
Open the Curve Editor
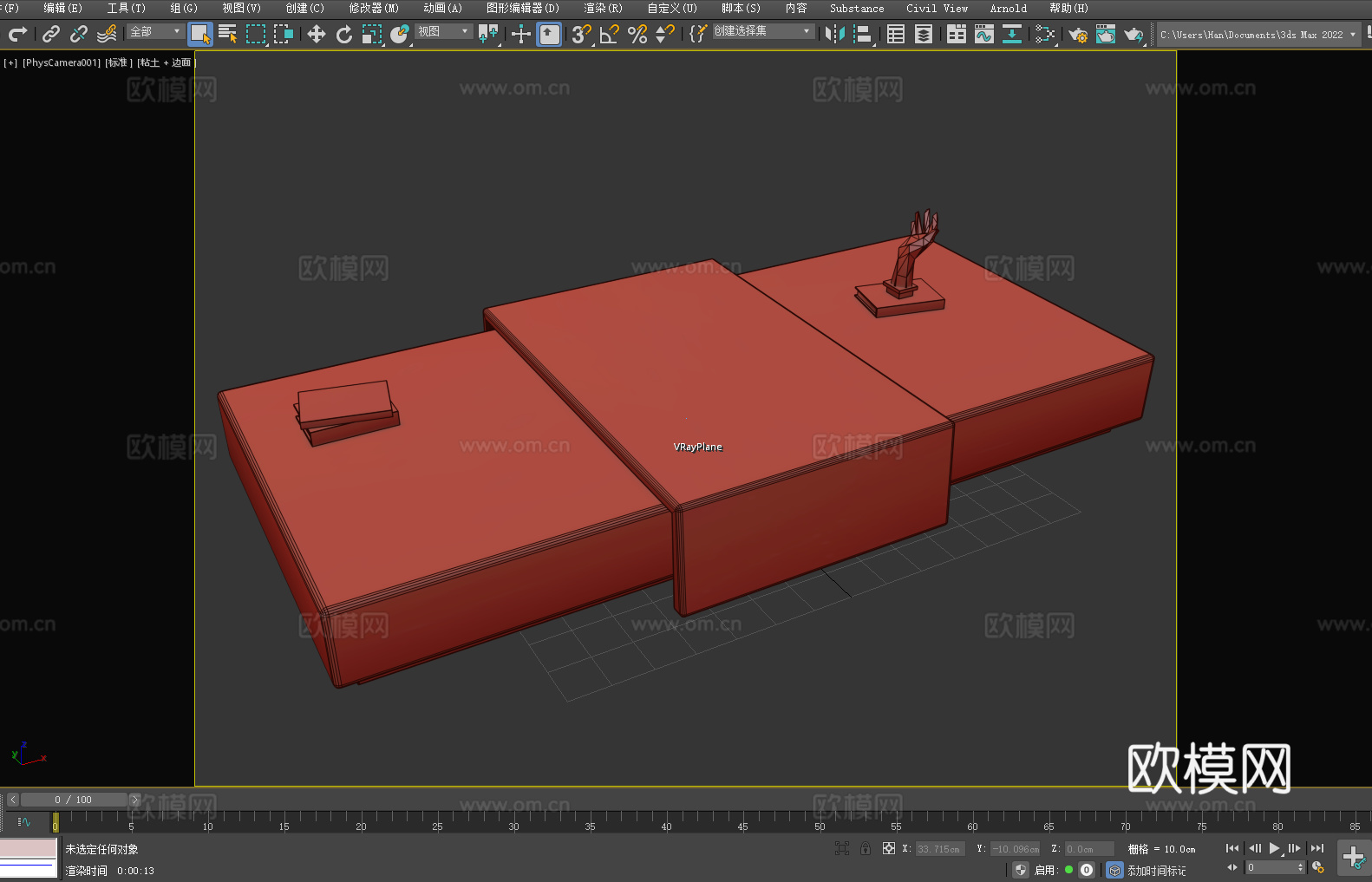click(984, 34)
